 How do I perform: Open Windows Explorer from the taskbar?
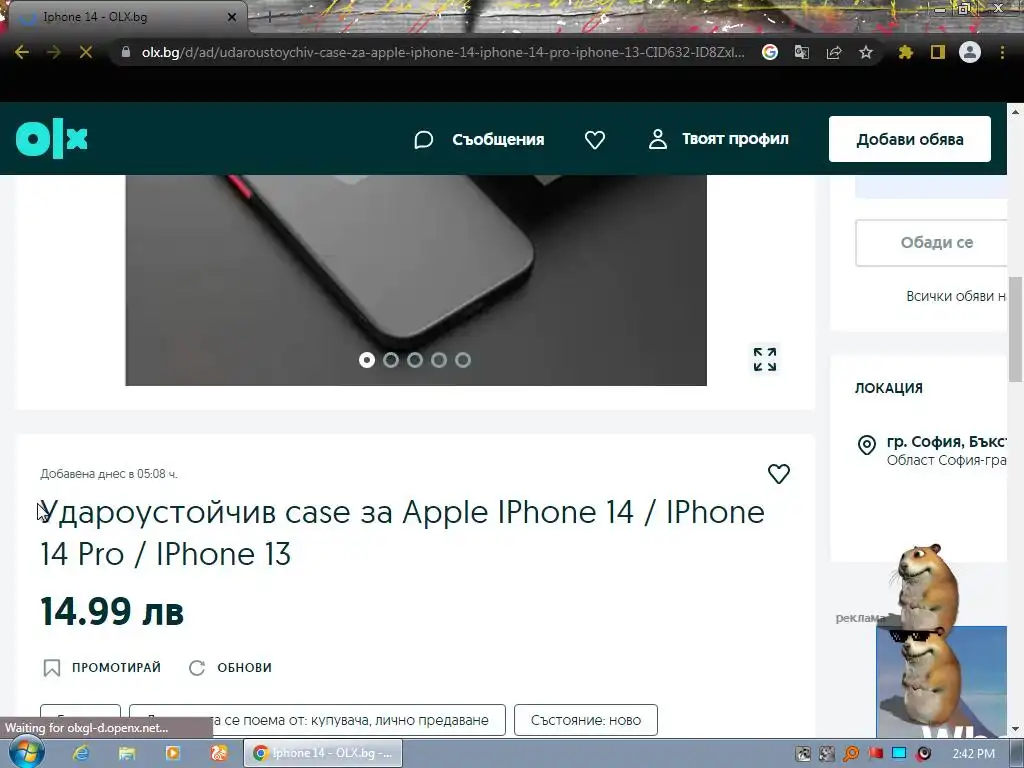coord(127,753)
